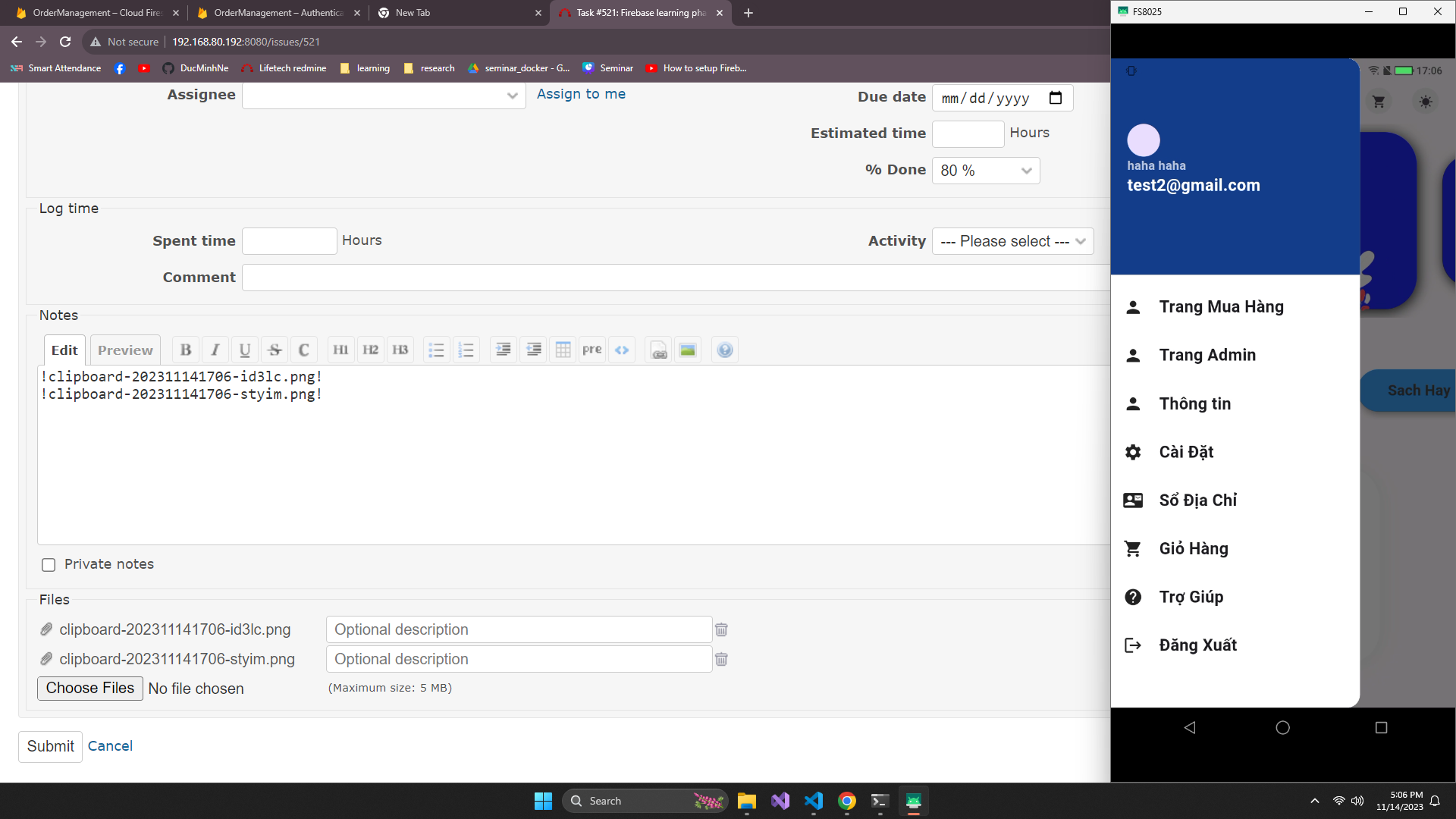The width and height of the screenshot is (1456, 819).
Task: Delete attachment clipboard-202311141706-id3lc.png
Action: coord(721,629)
